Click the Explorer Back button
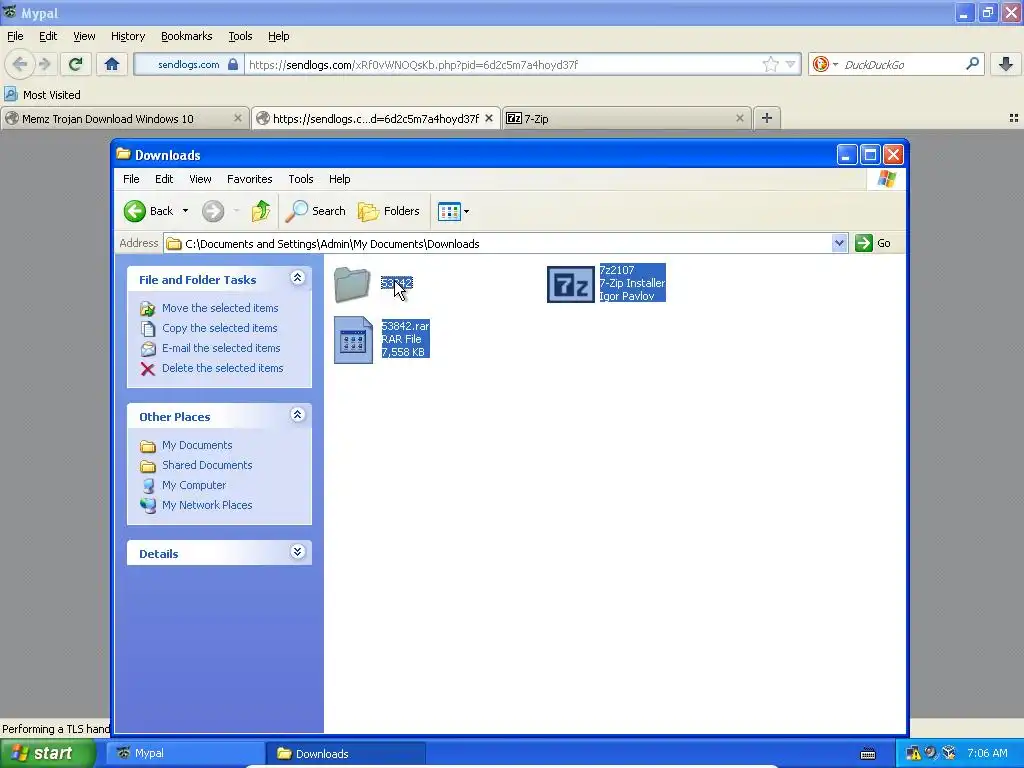The image size is (1024, 768). [149, 211]
